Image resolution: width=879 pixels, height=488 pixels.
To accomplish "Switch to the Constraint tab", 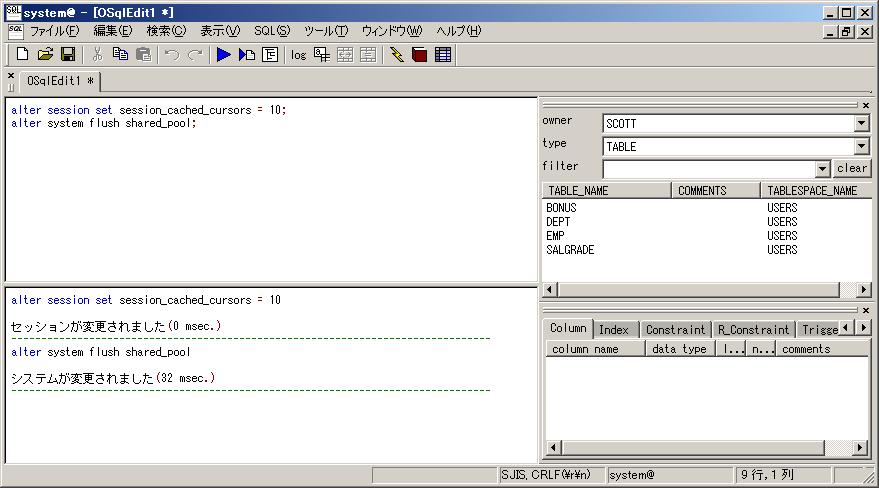I will tap(674, 330).
